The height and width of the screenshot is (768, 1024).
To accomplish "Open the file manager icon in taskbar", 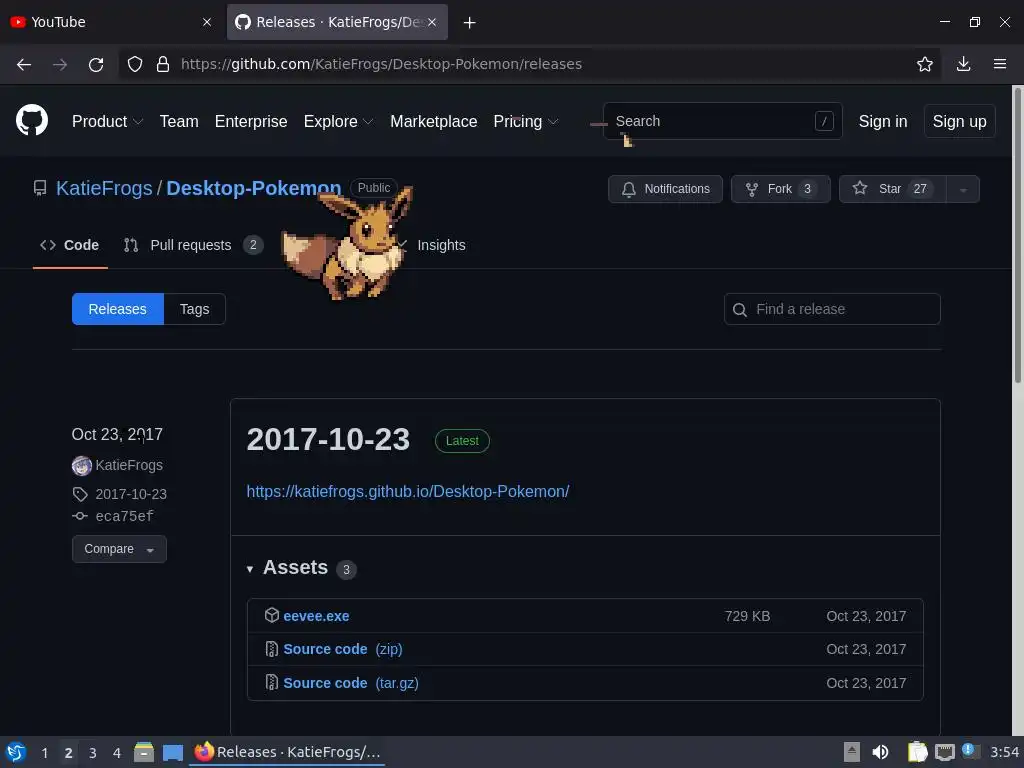I will pyautogui.click(x=144, y=752).
